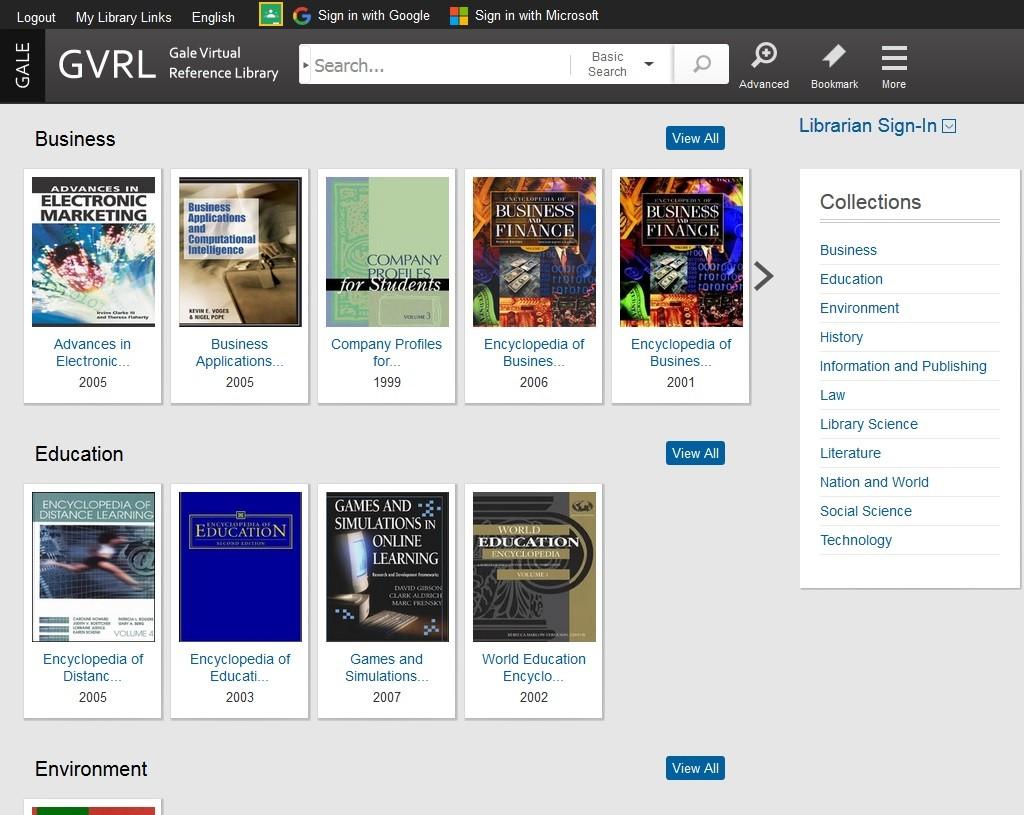Click the search magnifier button
1024x815 pixels.
point(701,64)
